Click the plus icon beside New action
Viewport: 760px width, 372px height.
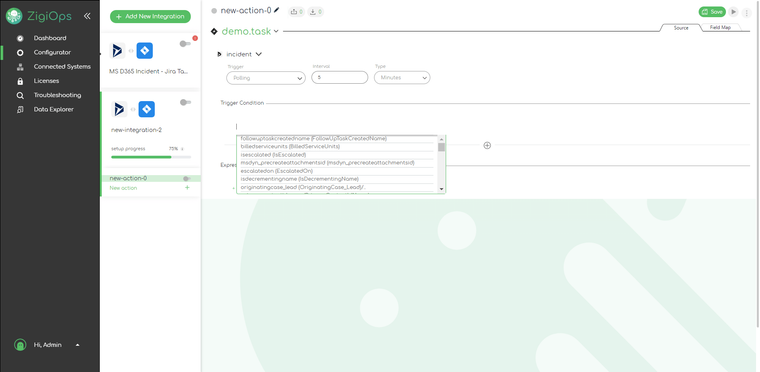pos(188,188)
